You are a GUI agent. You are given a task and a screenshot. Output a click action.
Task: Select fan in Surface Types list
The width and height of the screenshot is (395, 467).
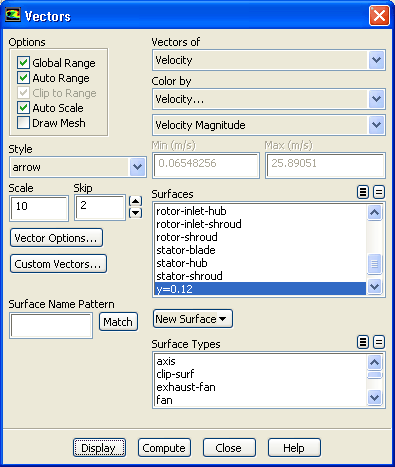(x=260, y=400)
